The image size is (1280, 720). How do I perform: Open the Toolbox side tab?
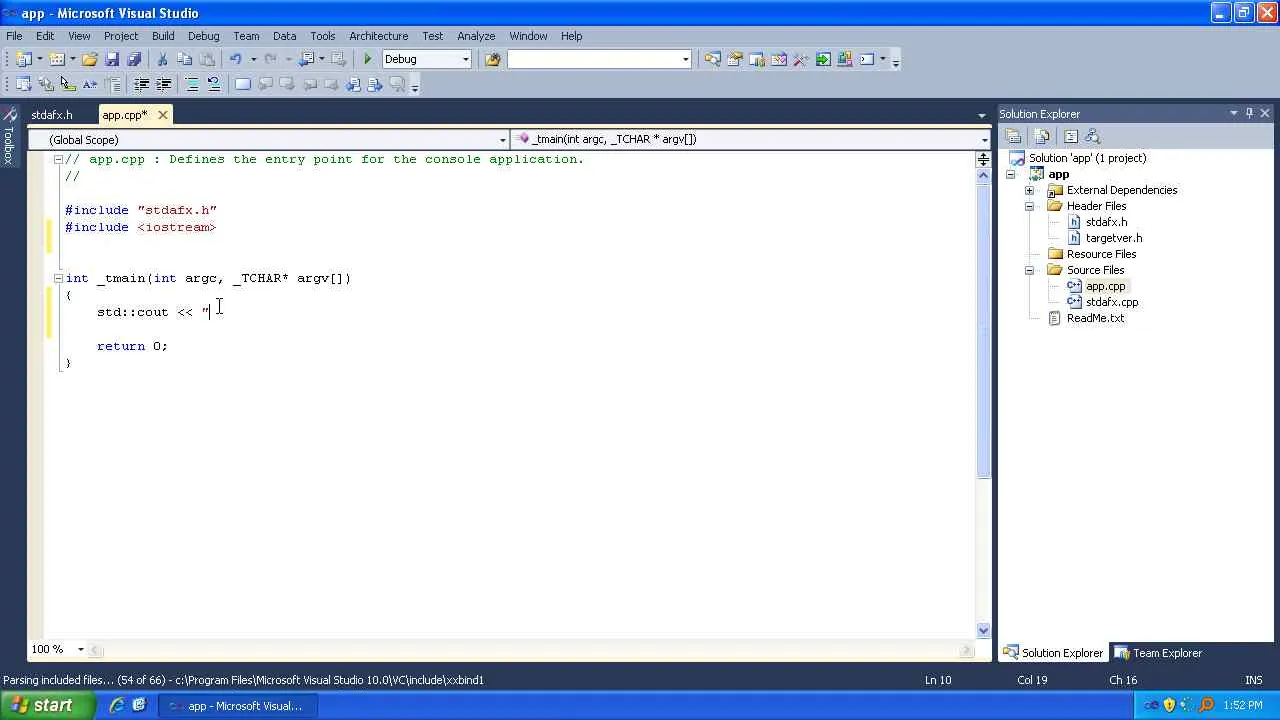(x=9, y=137)
